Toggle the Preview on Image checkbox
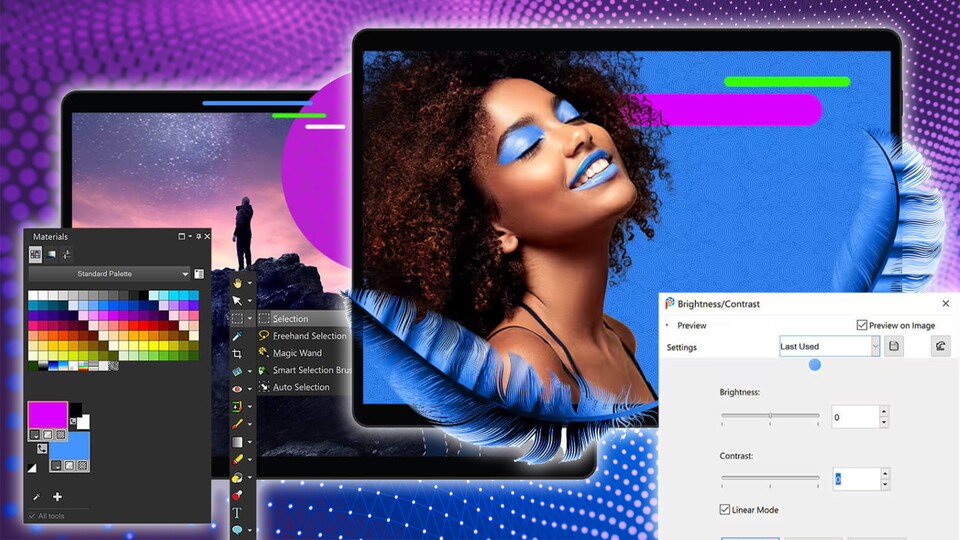Screen dimensions: 960x540 pyautogui.click(x=862, y=325)
